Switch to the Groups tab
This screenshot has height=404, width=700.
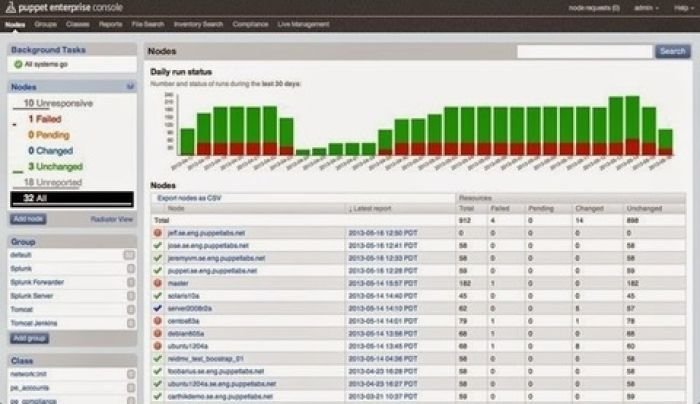45,22
